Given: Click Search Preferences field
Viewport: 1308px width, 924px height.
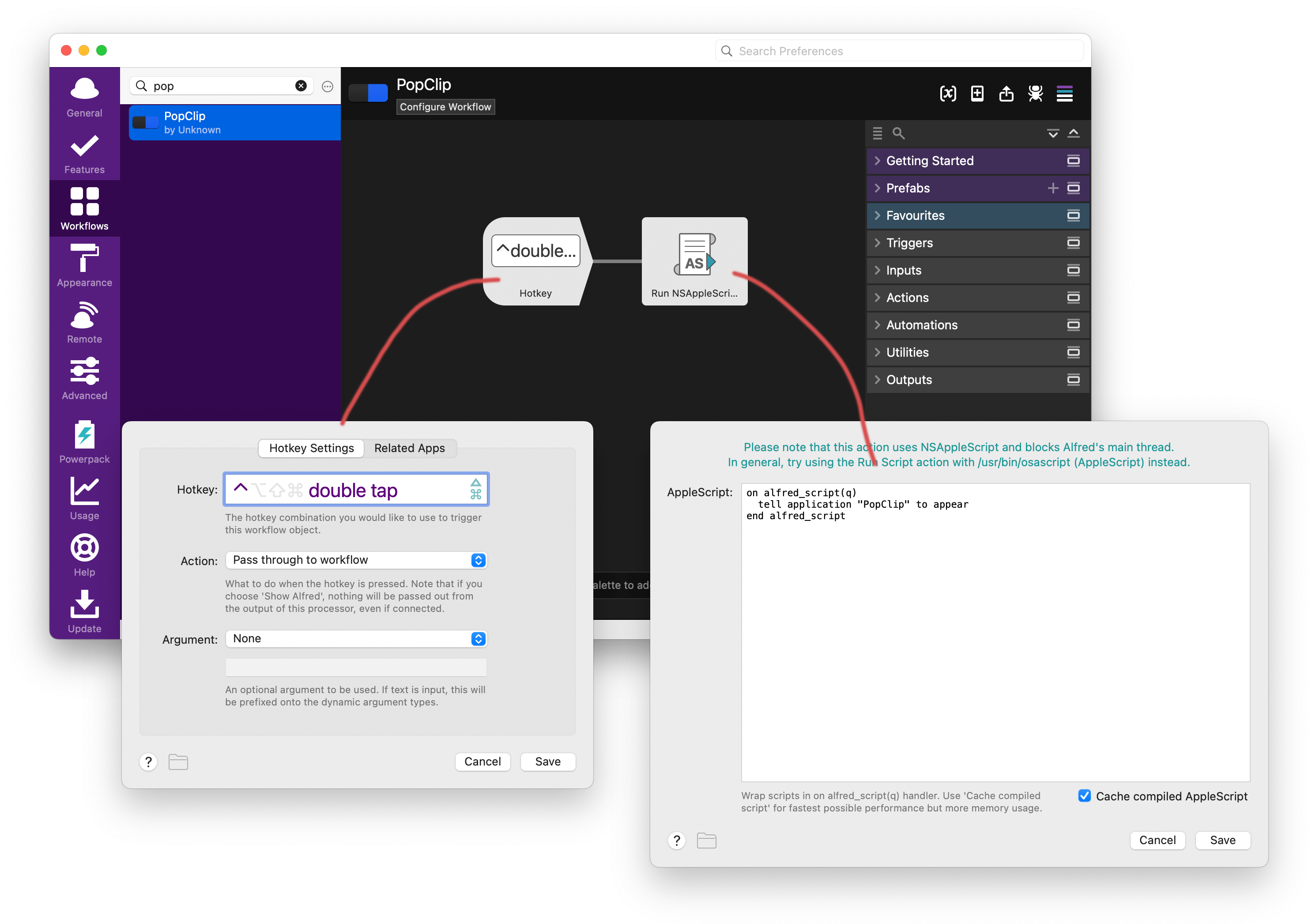Looking at the screenshot, I should click(x=899, y=51).
